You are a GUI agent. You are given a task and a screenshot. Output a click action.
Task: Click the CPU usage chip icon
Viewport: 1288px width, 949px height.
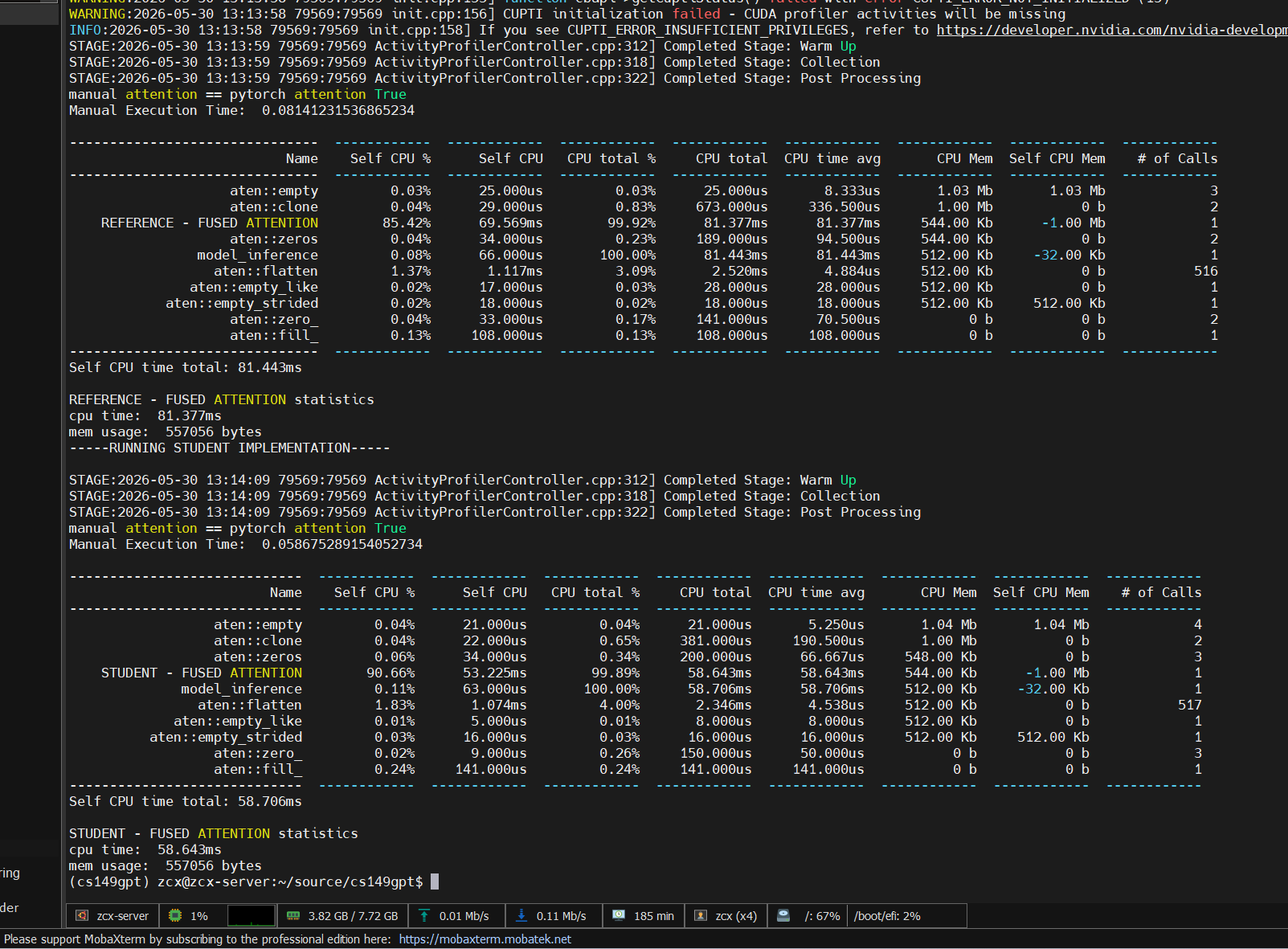(175, 915)
